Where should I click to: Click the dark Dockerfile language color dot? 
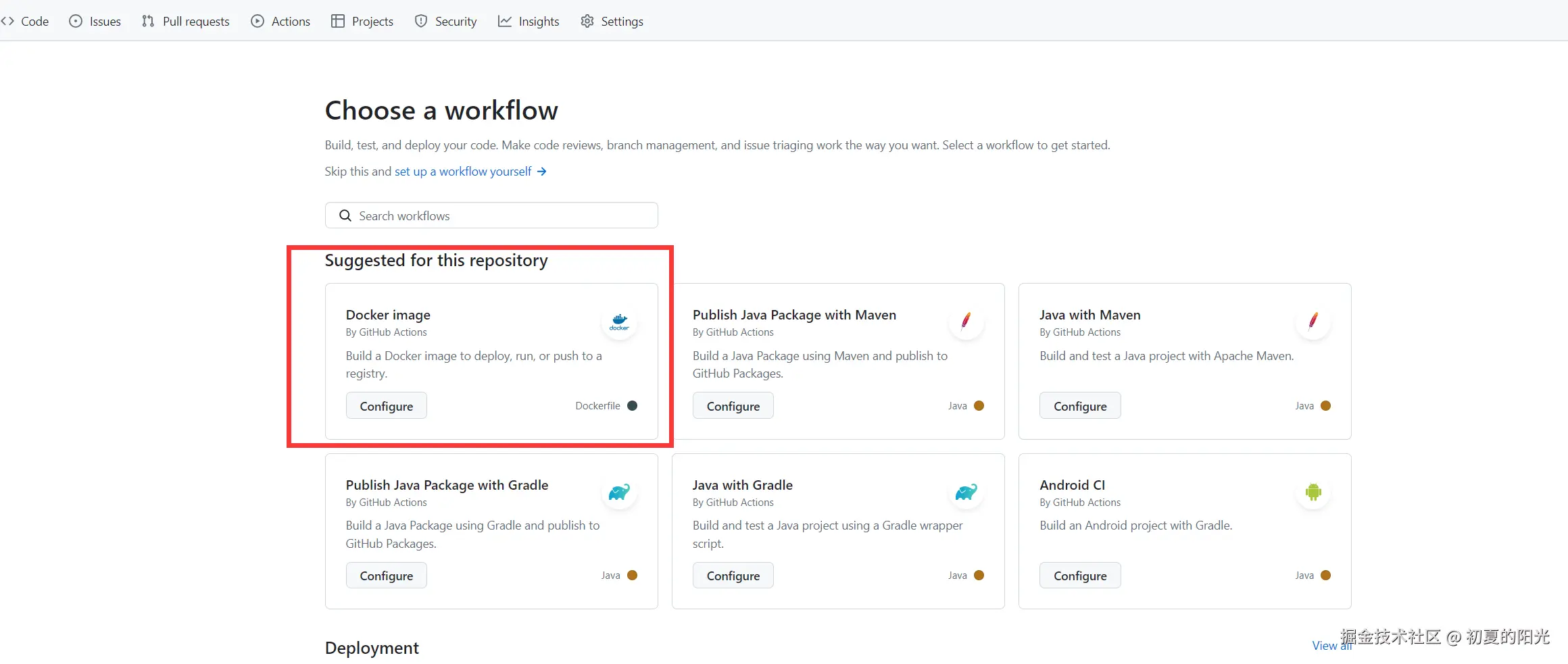pos(633,406)
